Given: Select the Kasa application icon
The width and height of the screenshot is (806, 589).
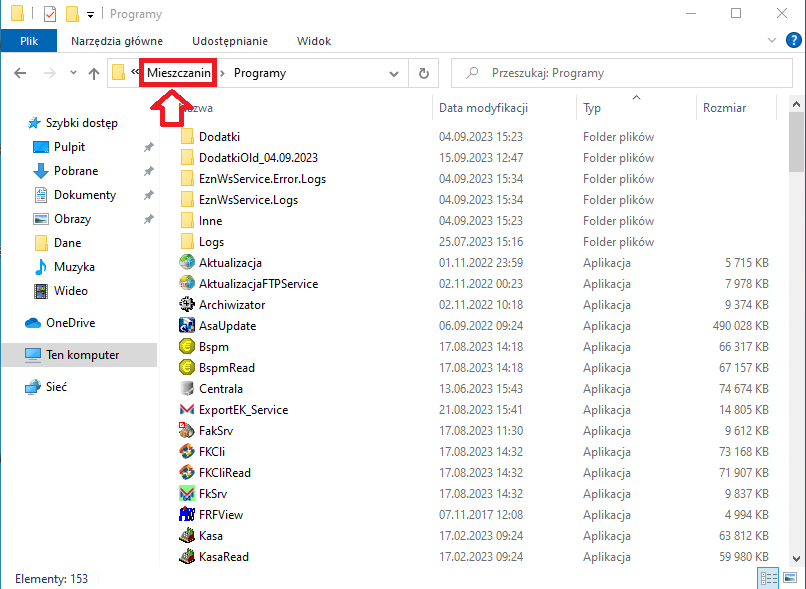Looking at the screenshot, I should (x=186, y=536).
